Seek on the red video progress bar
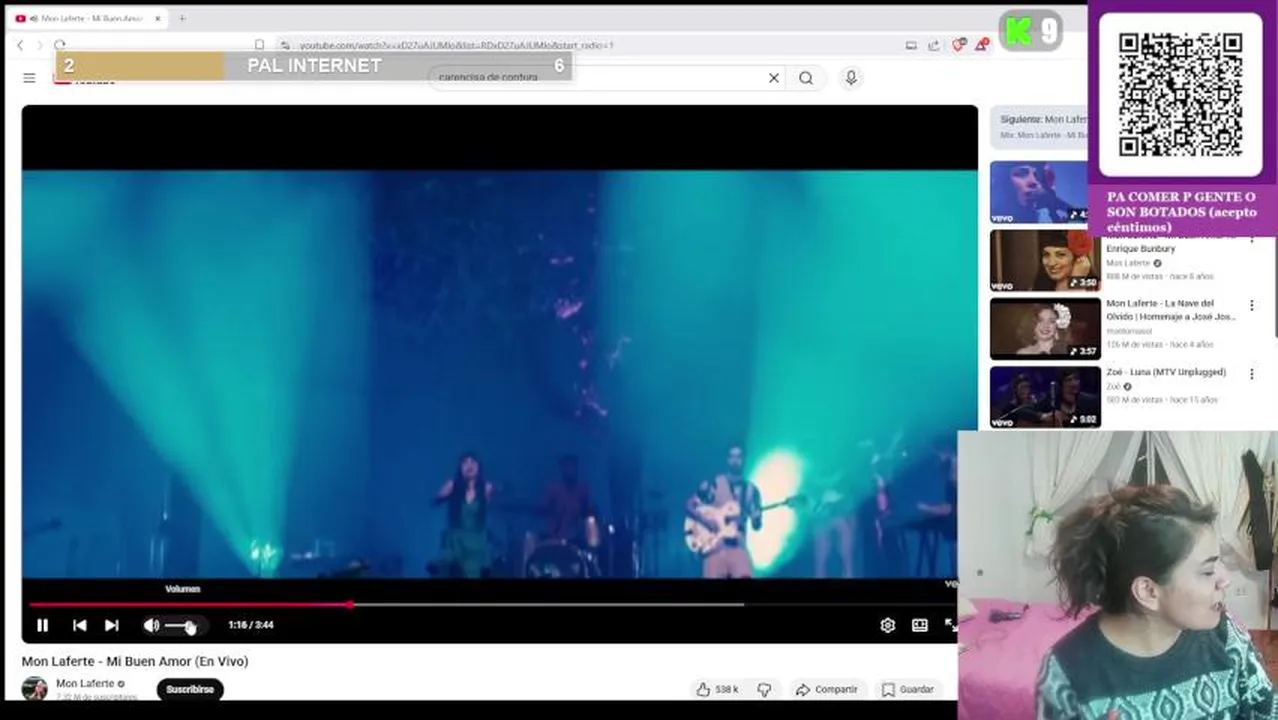Viewport: 1278px width, 720px height. tap(190, 604)
